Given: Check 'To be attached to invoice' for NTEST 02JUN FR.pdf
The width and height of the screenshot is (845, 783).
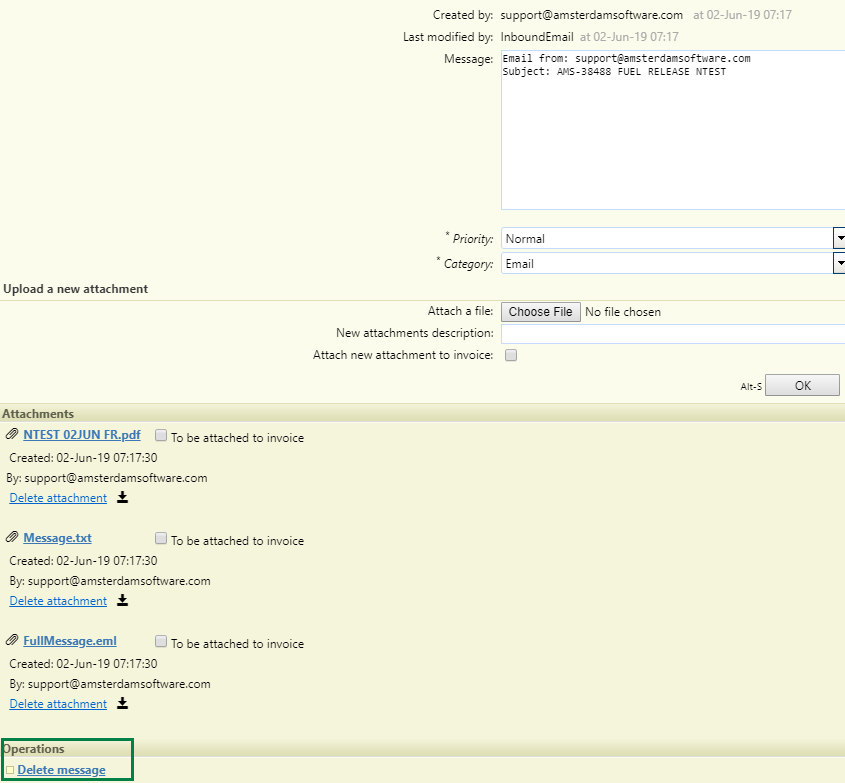Looking at the screenshot, I should pyautogui.click(x=161, y=435).
